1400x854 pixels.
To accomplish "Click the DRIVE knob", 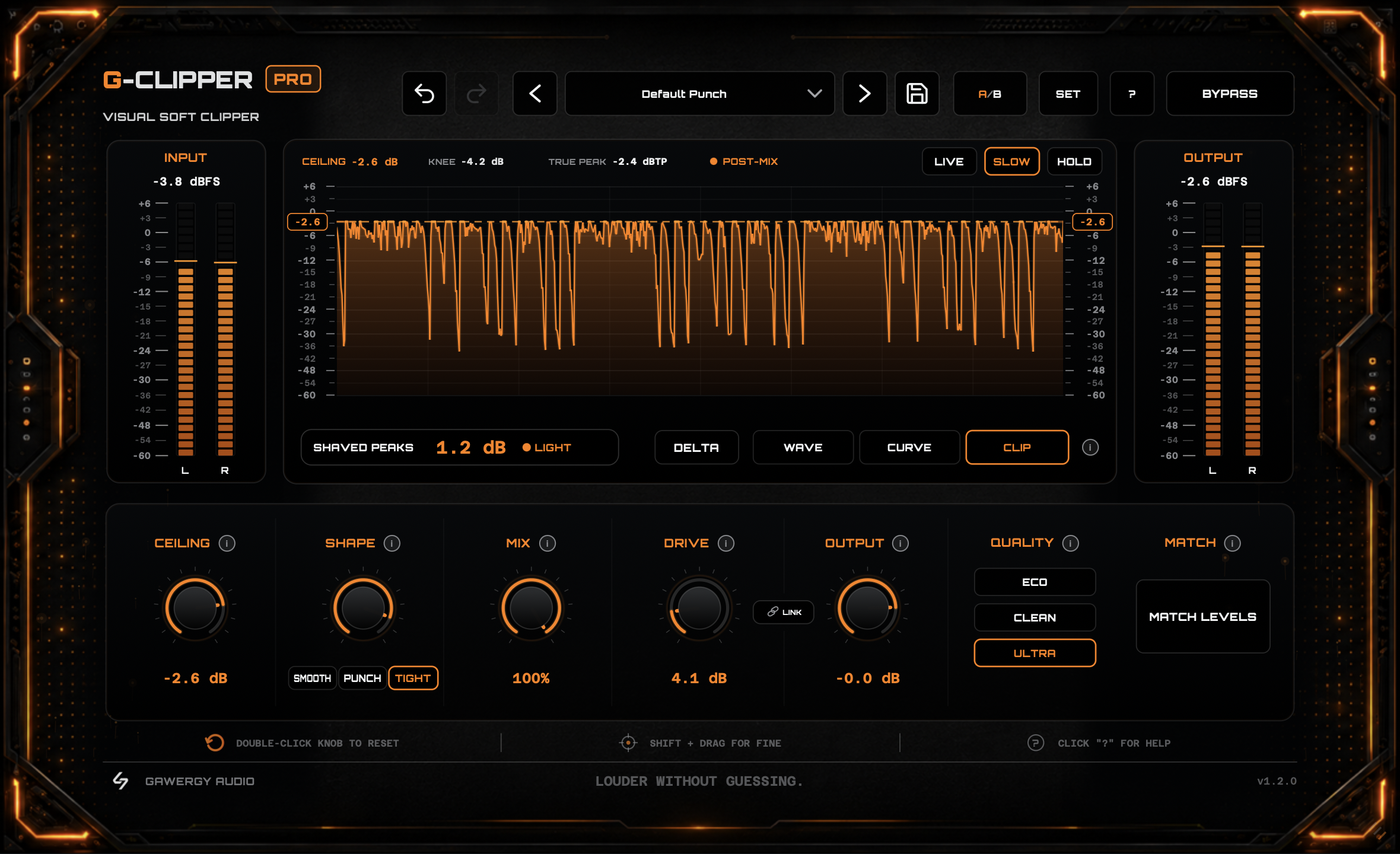I will click(699, 607).
